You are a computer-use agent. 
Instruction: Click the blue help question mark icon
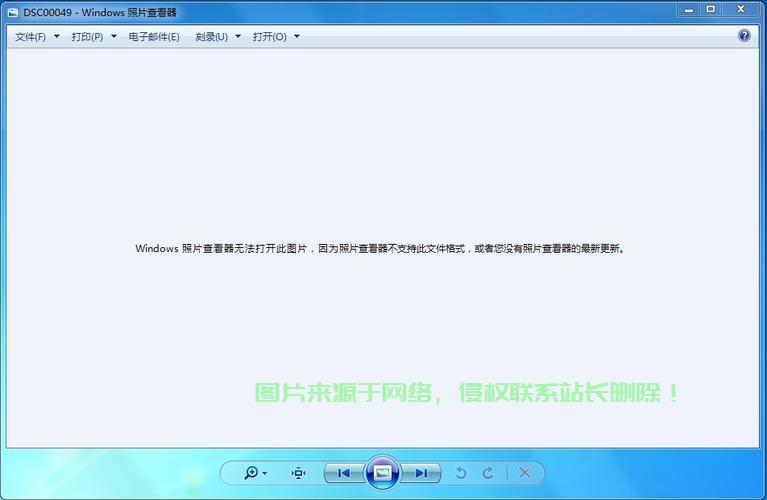[x=744, y=36]
